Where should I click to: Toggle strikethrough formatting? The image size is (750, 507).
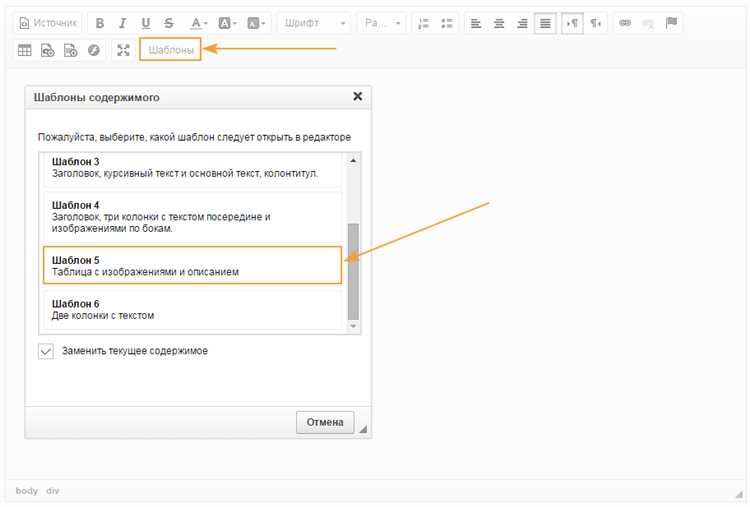pyautogui.click(x=168, y=23)
